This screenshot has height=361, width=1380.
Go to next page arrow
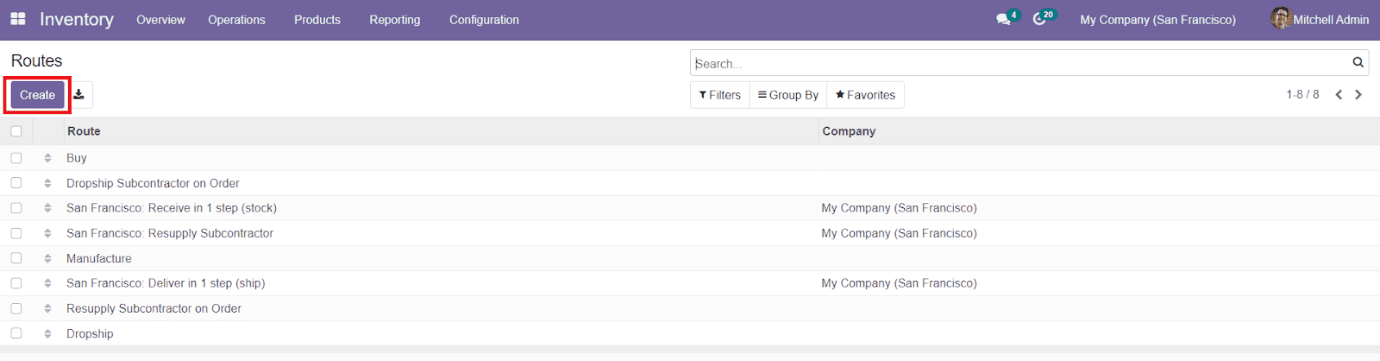coord(1358,95)
